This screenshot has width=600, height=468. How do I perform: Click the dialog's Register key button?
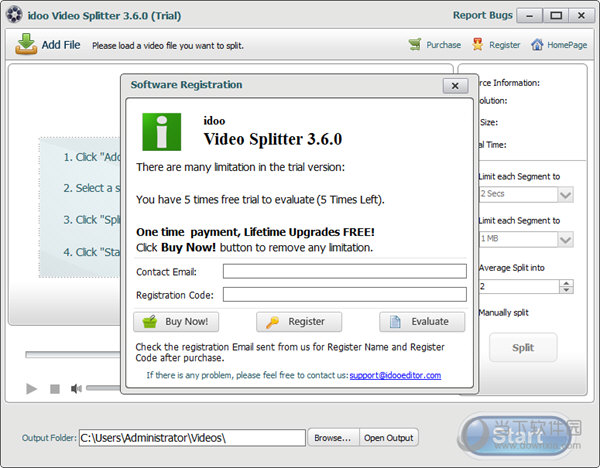click(x=299, y=322)
